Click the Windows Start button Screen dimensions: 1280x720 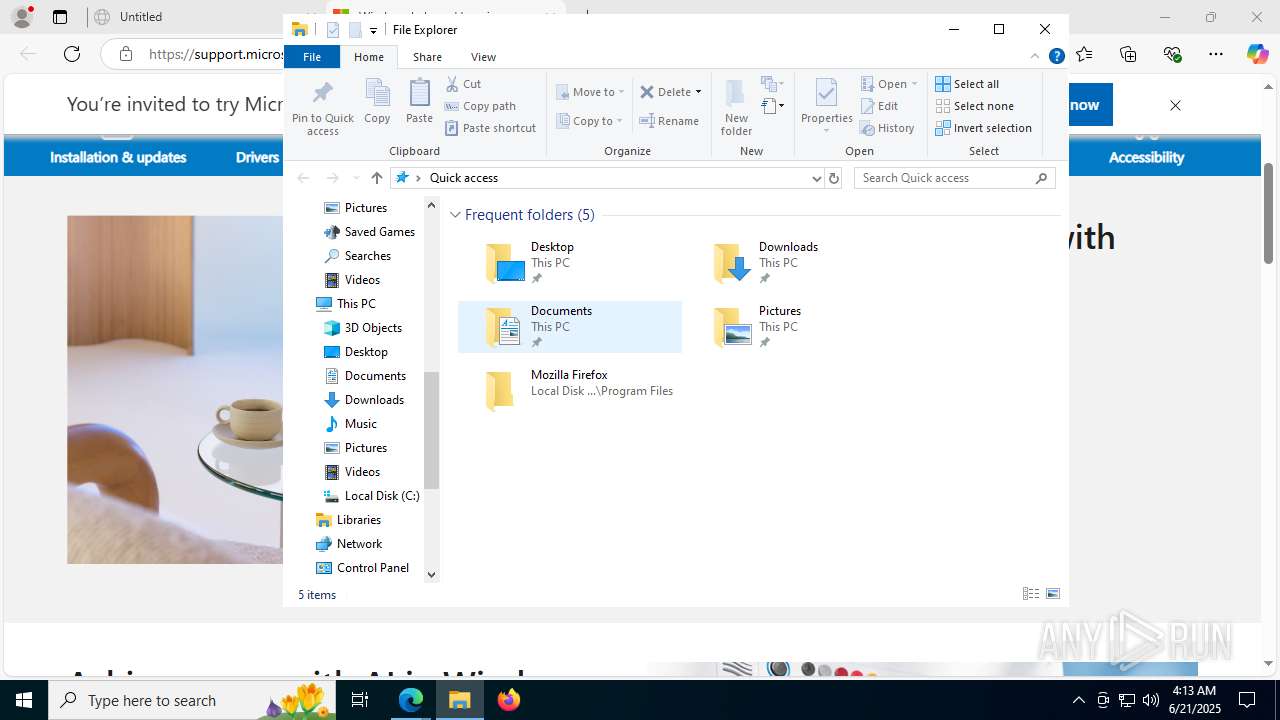pos(24,700)
